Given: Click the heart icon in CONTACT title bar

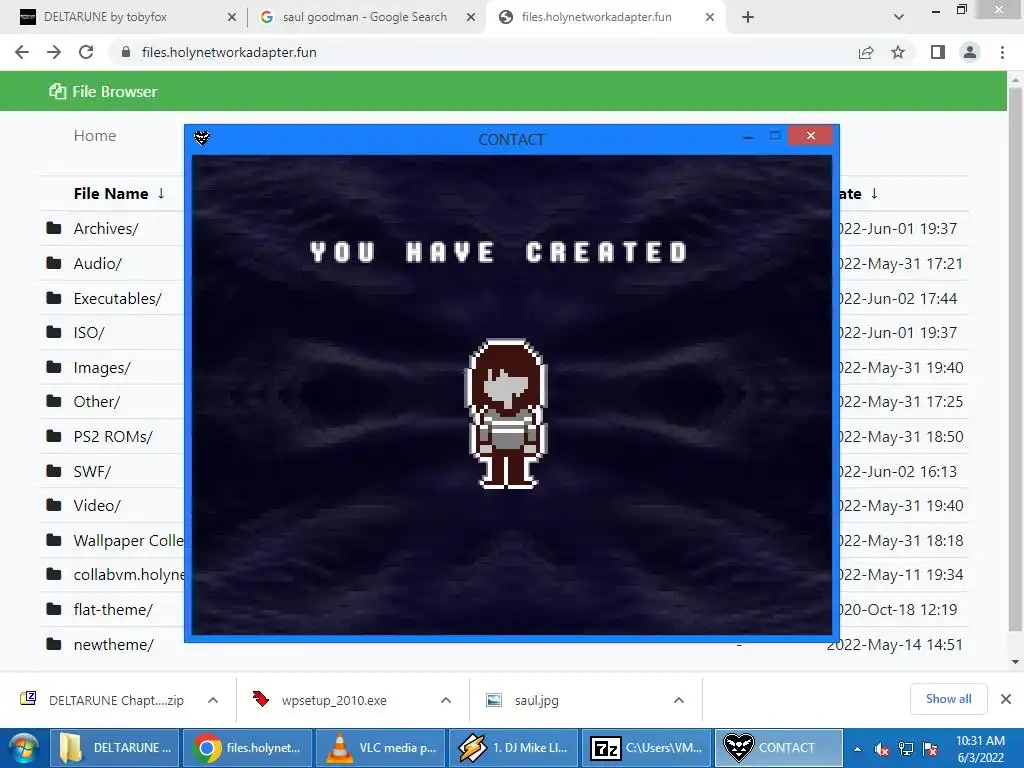Looking at the screenshot, I should tap(202, 138).
